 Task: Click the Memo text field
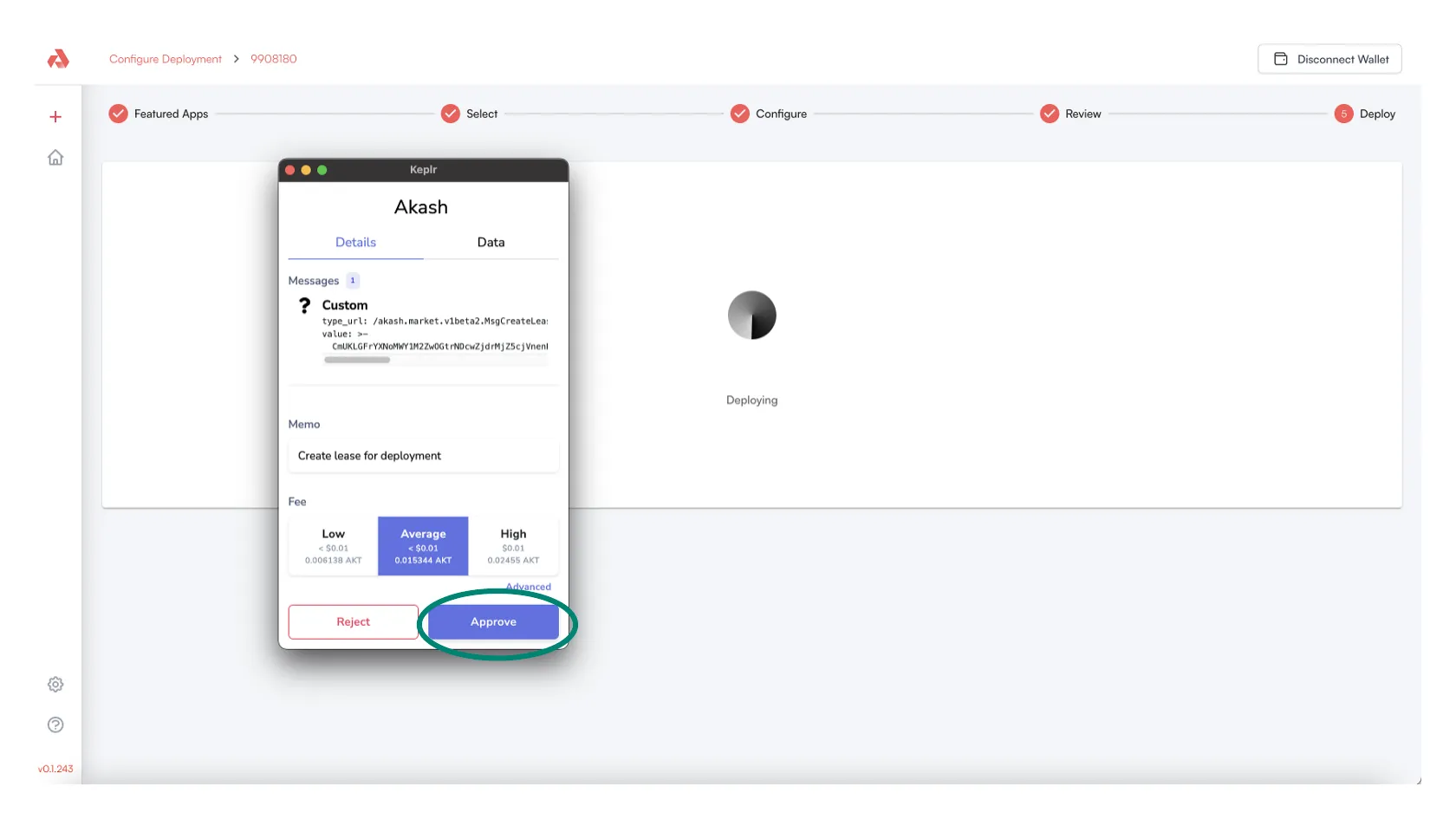(423, 456)
